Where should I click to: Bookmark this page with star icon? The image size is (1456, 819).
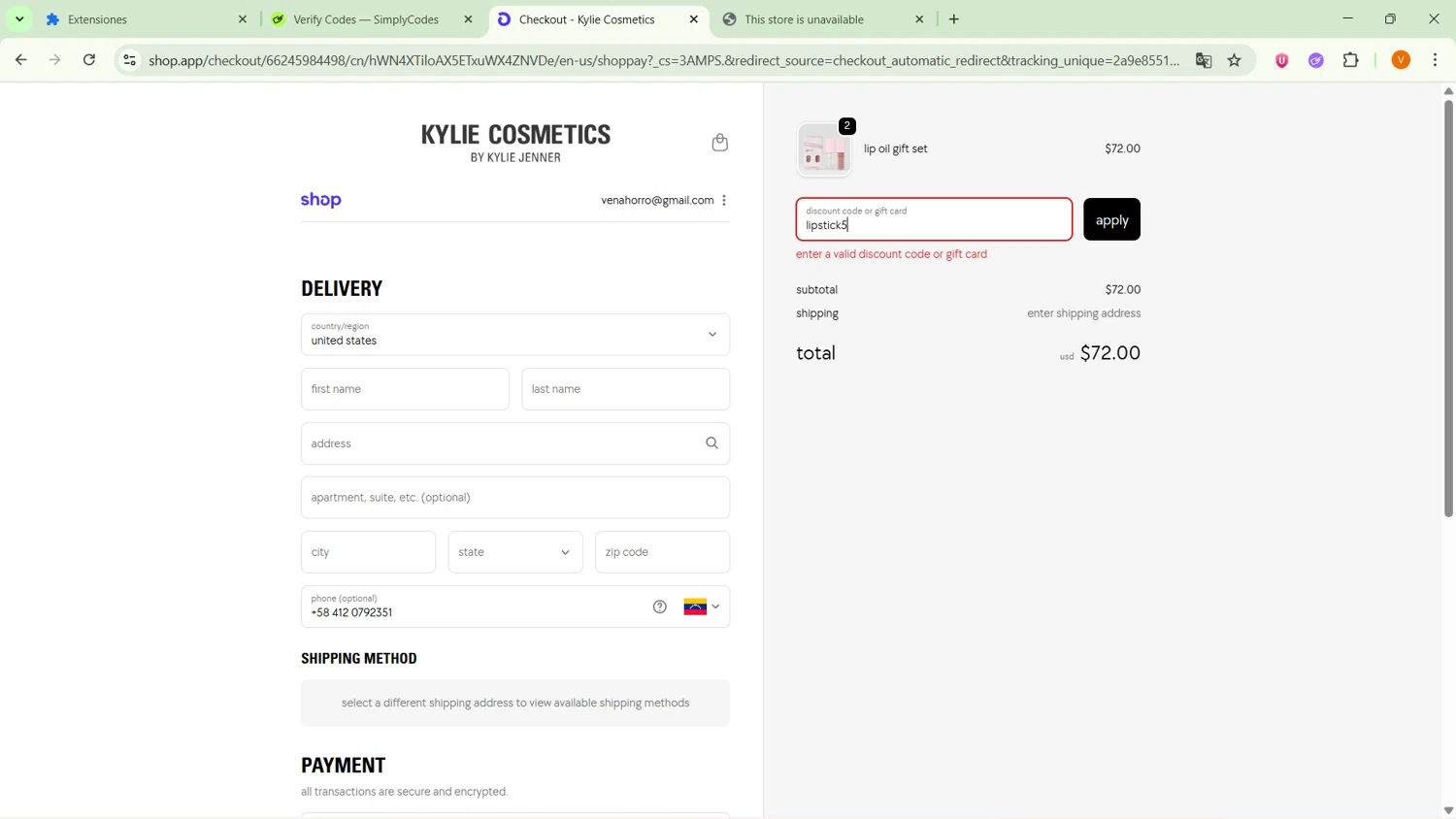(1235, 60)
